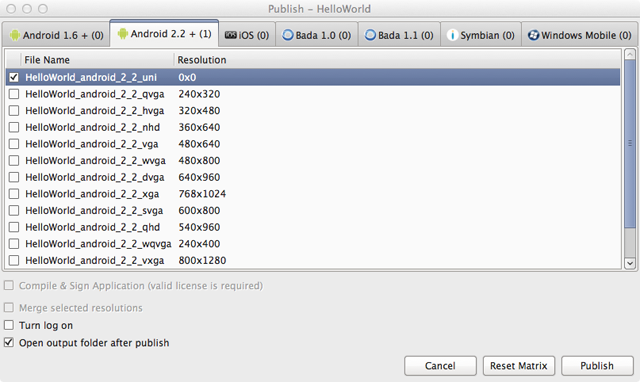This screenshot has height=382, width=640.
Task: Click the Symbian info icon
Action: (452, 35)
